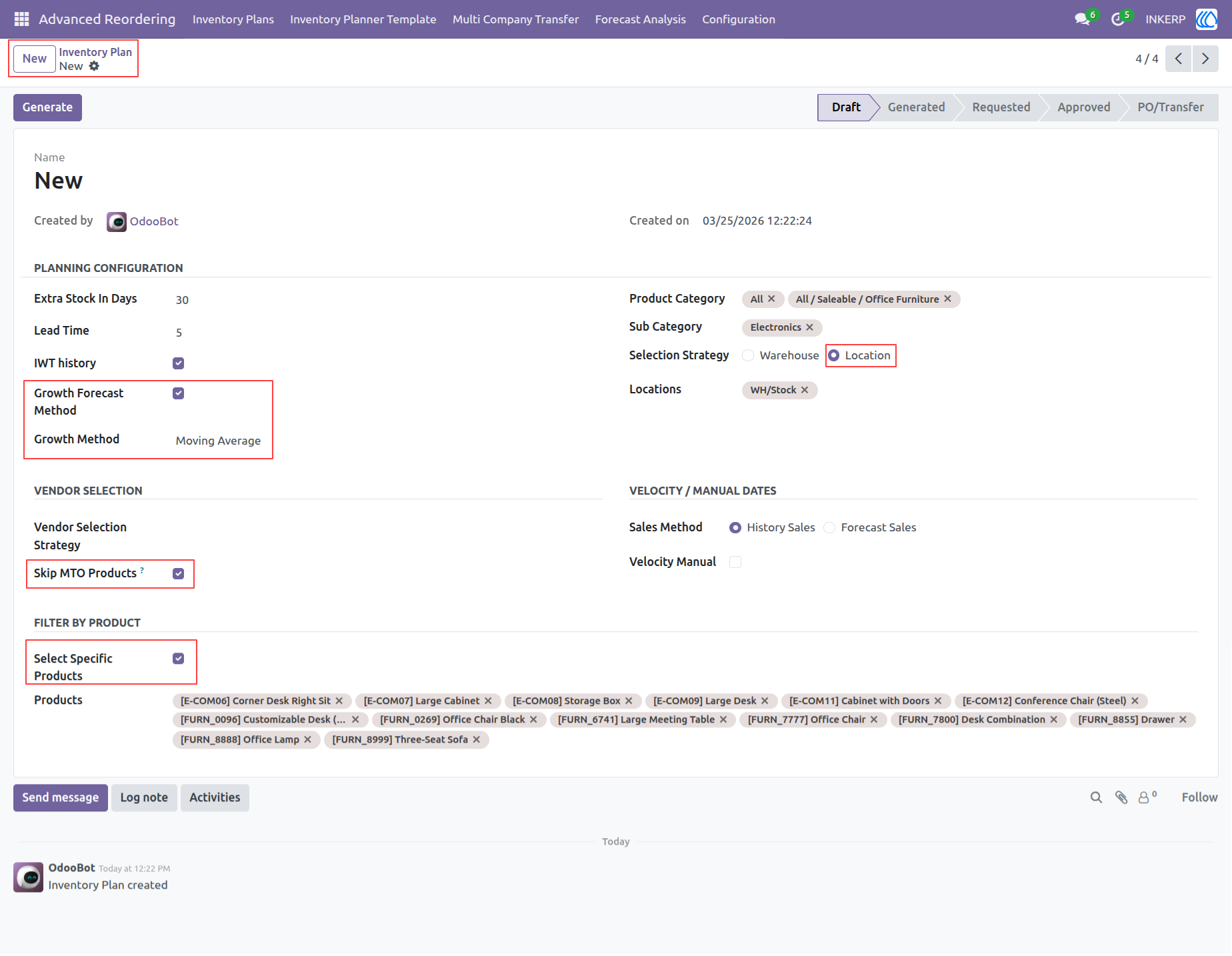The height and width of the screenshot is (956, 1232).
Task: Go to the previous record arrow
Action: click(x=1179, y=59)
